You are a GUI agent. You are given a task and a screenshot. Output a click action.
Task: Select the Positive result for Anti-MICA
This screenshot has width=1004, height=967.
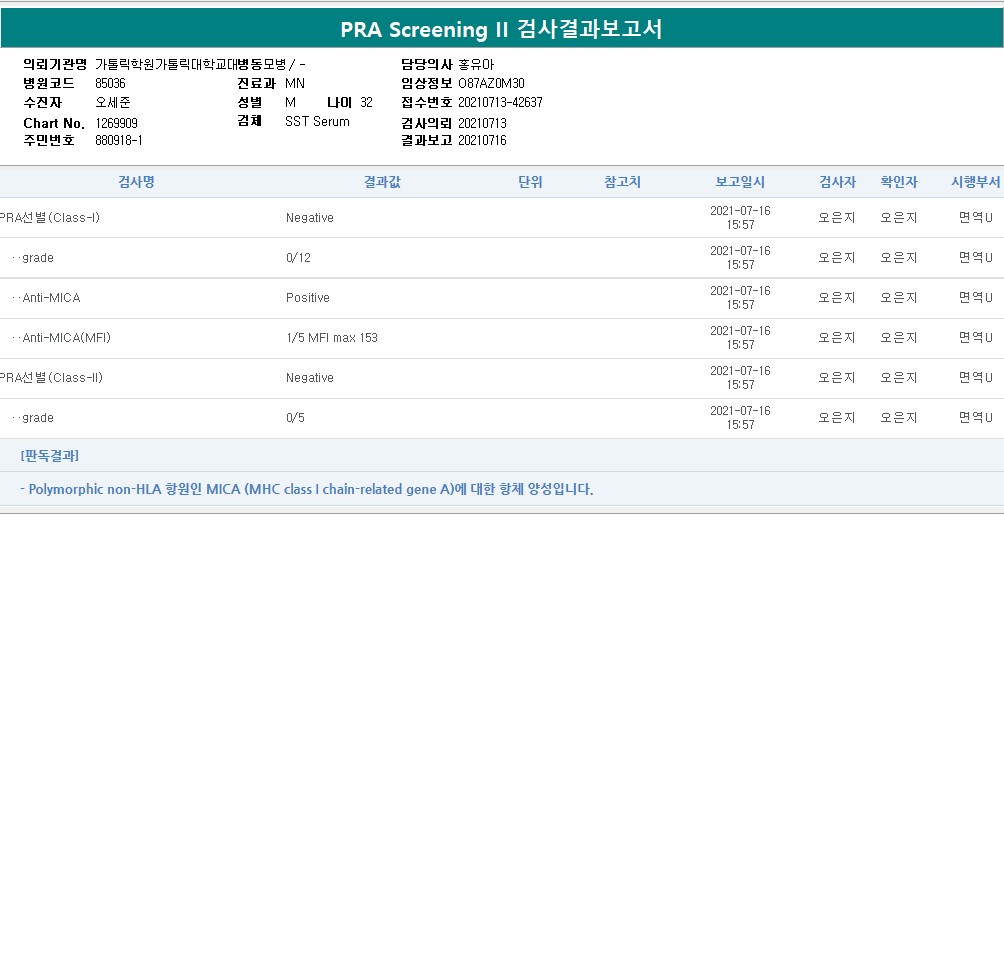pos(308,298)
